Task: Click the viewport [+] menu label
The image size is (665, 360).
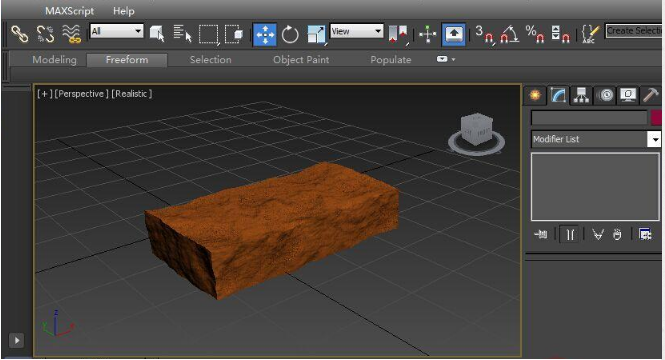Action: (x=45, y=94)
